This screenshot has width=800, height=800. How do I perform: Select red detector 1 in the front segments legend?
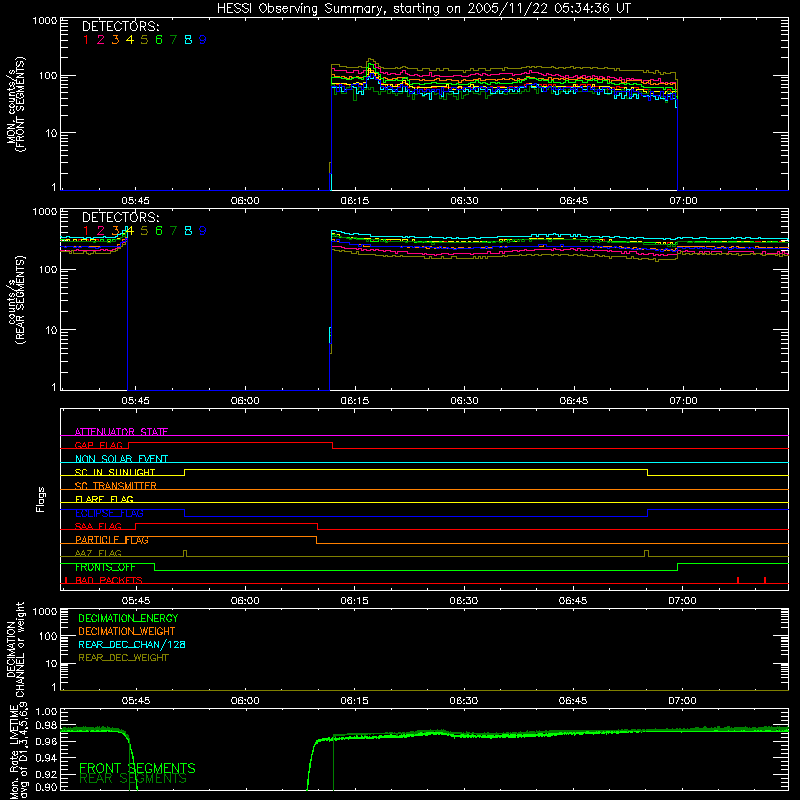pyautogui.click(x=86, y=40)
